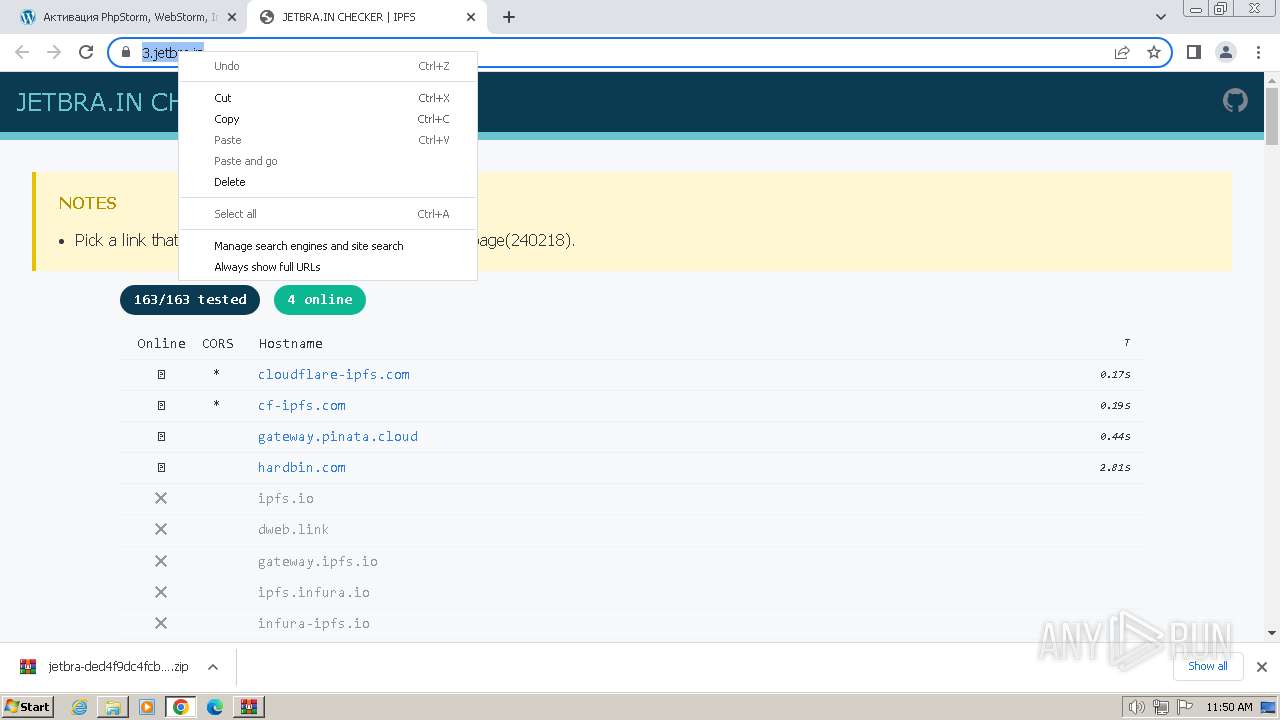This screenshot has height=720, width=1280.
Task: Bookmark this page with the star icon
Action: [1154, 52]
